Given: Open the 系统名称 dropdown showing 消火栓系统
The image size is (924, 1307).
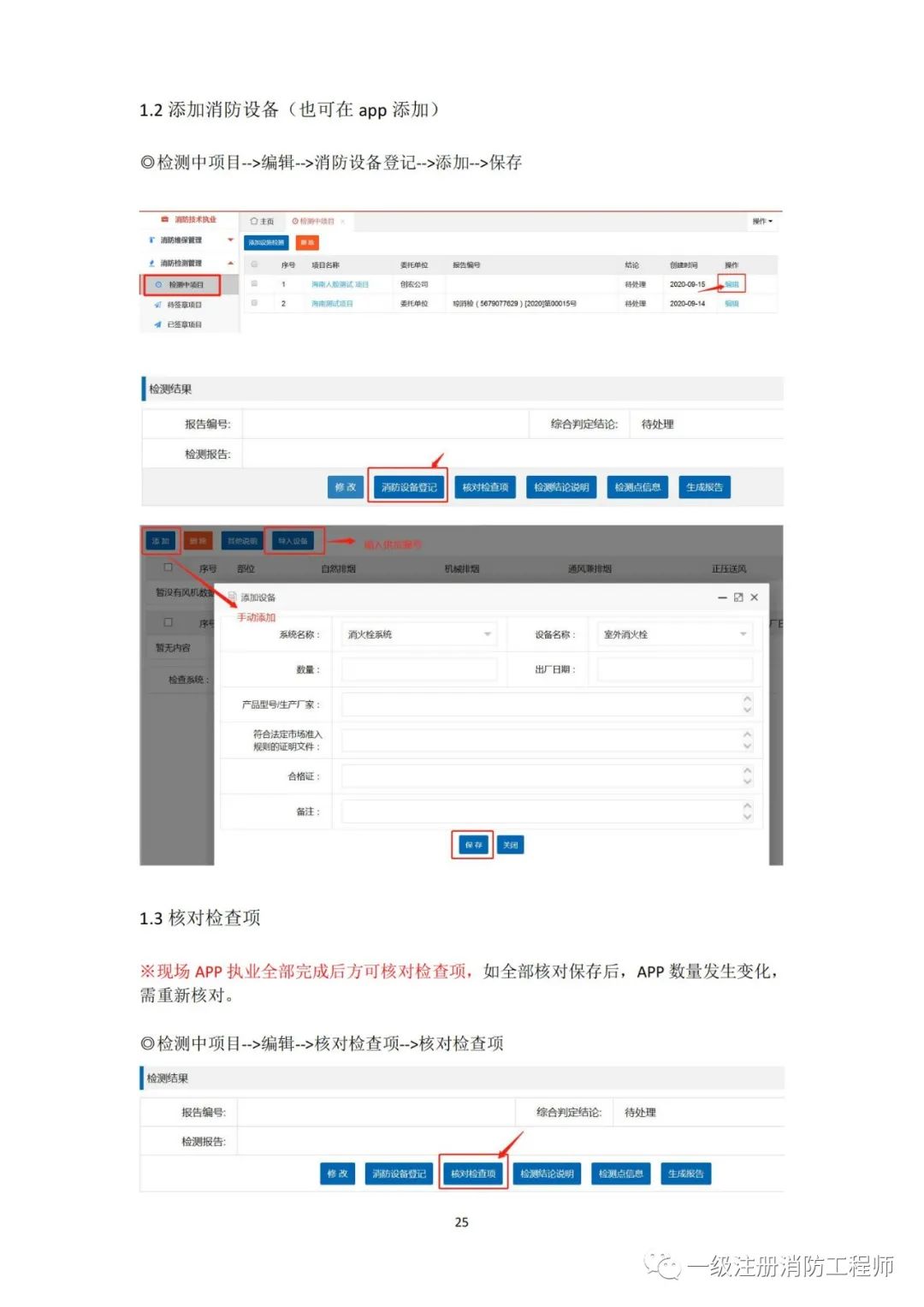Looking at the screenshot, I should (418, 634).
